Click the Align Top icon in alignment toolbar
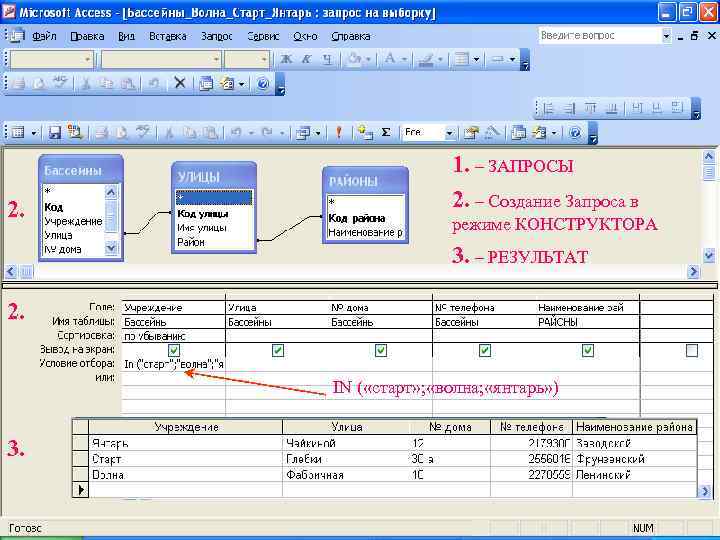The width and height of the screenshot is (720, 540). click(x=591, y=108)
